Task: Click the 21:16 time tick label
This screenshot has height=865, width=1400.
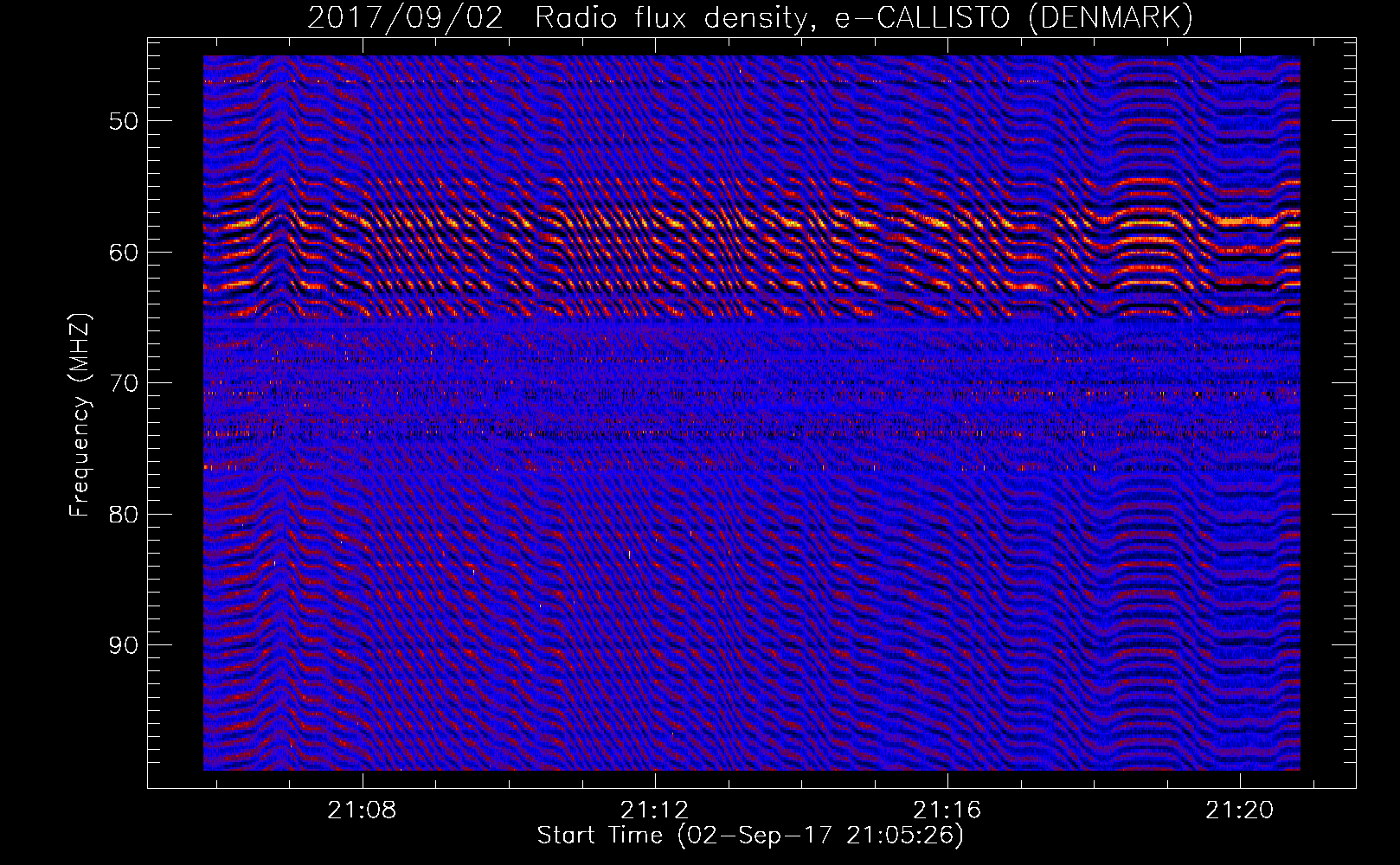Action: point(947,811)
